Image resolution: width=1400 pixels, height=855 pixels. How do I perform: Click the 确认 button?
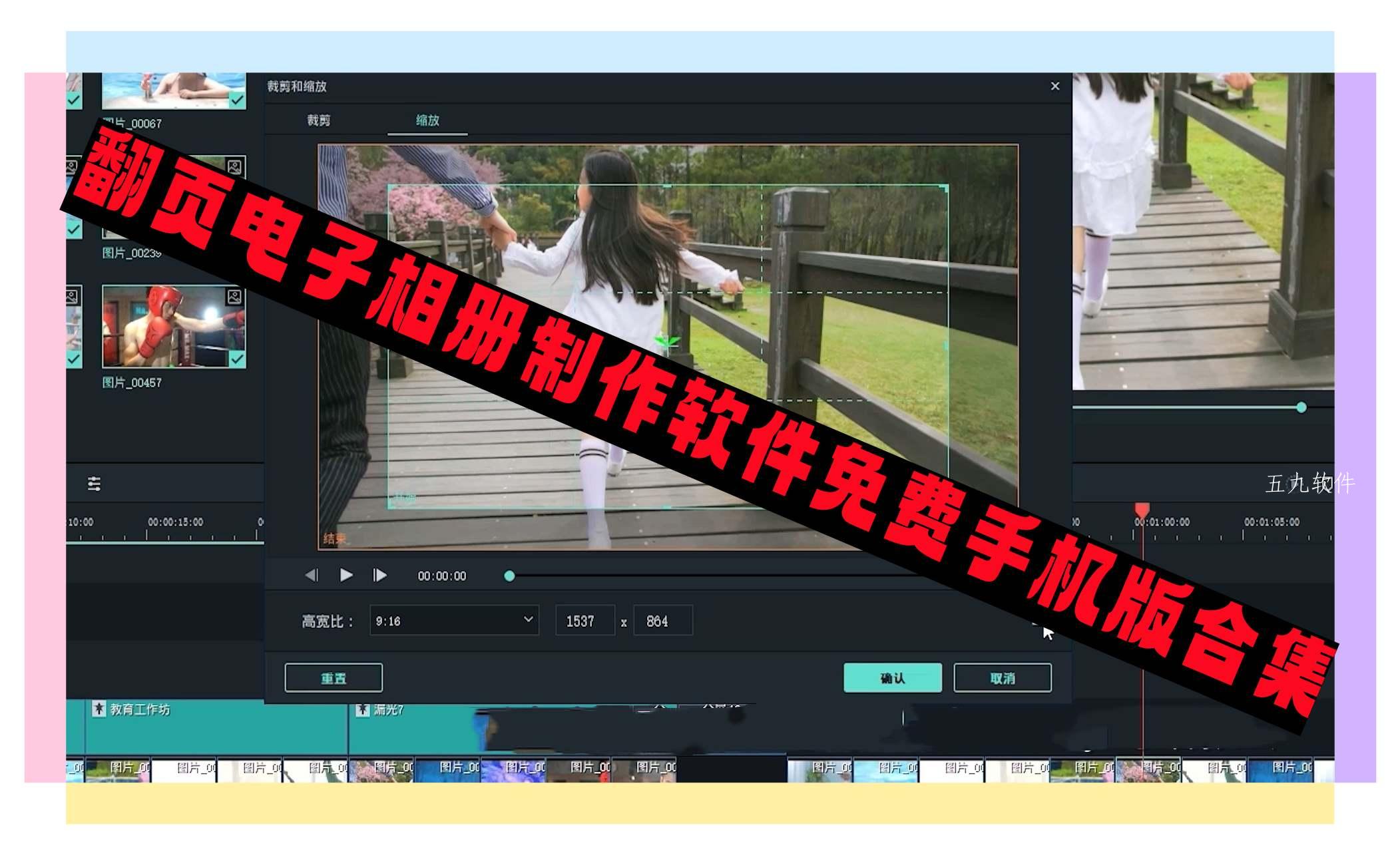pos(892,678)
